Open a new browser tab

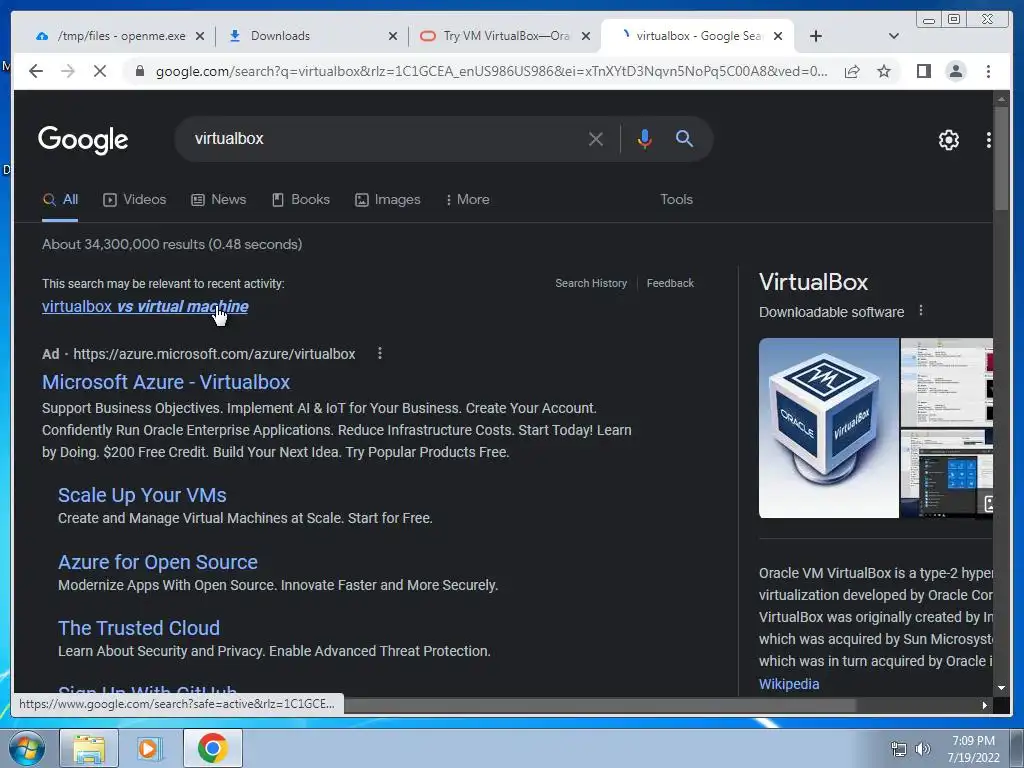(x=816, y=36)
